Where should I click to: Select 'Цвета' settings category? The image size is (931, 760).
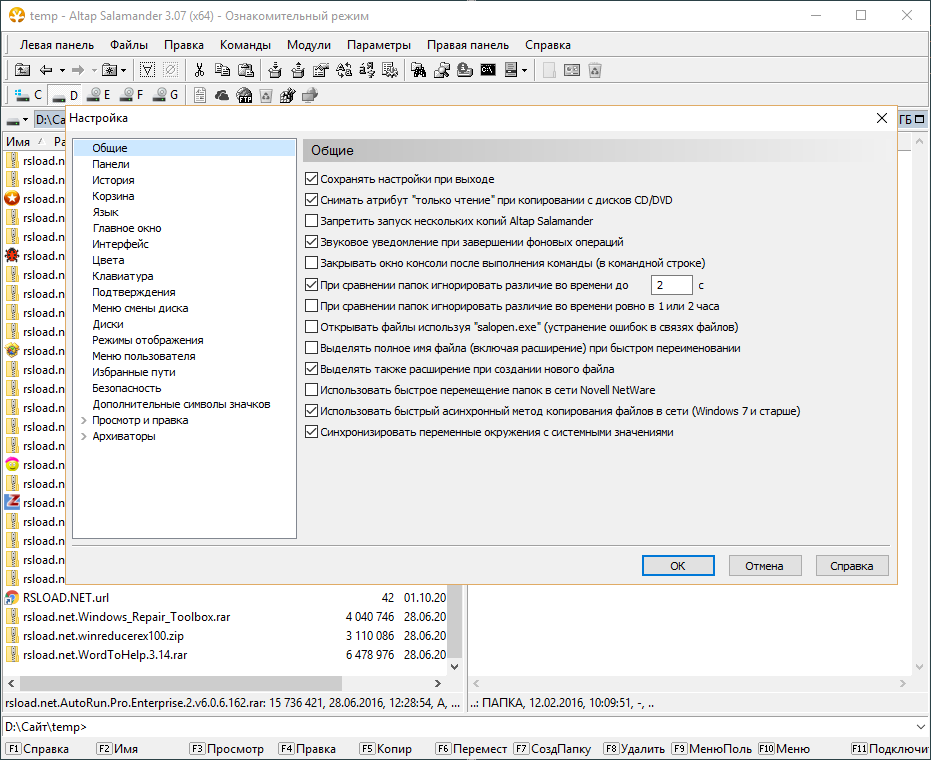click(108, 260)
